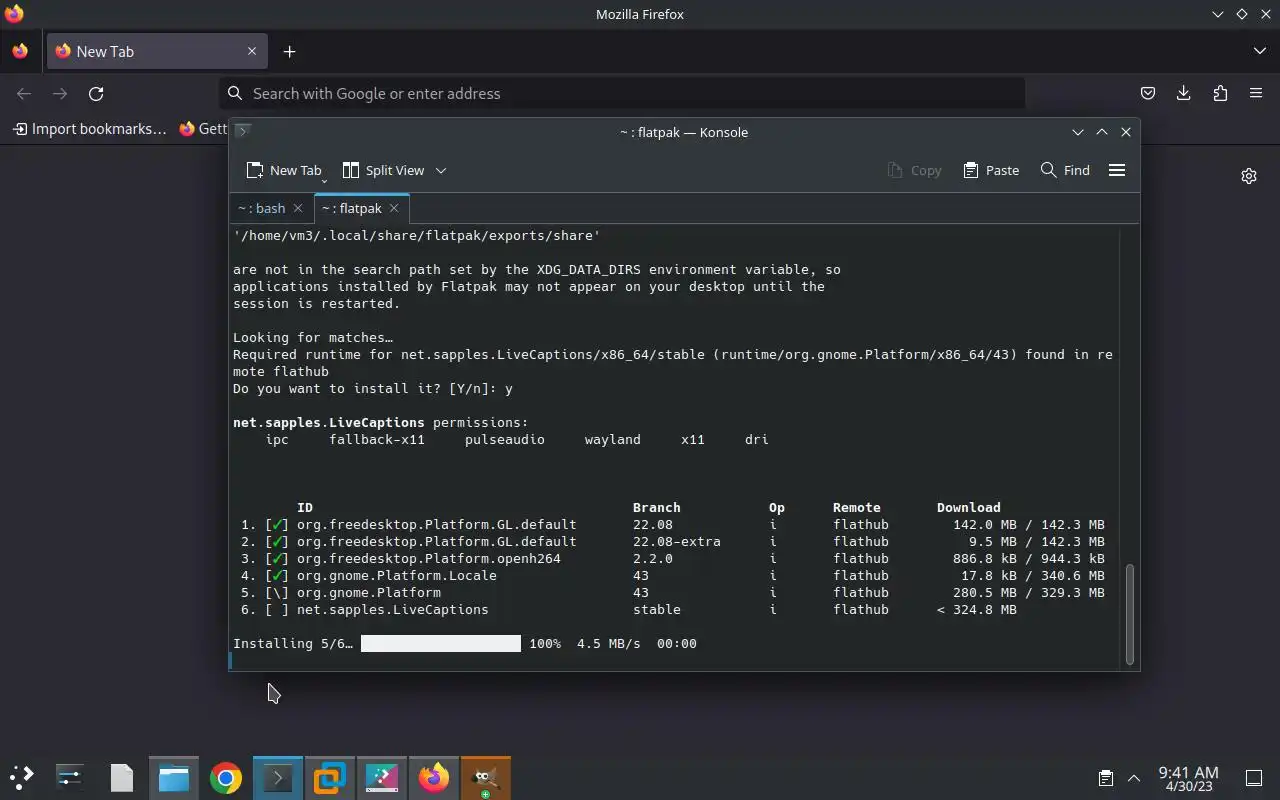
Task: Click the show desktop button in panel
Action: (x=1253, y=778)
